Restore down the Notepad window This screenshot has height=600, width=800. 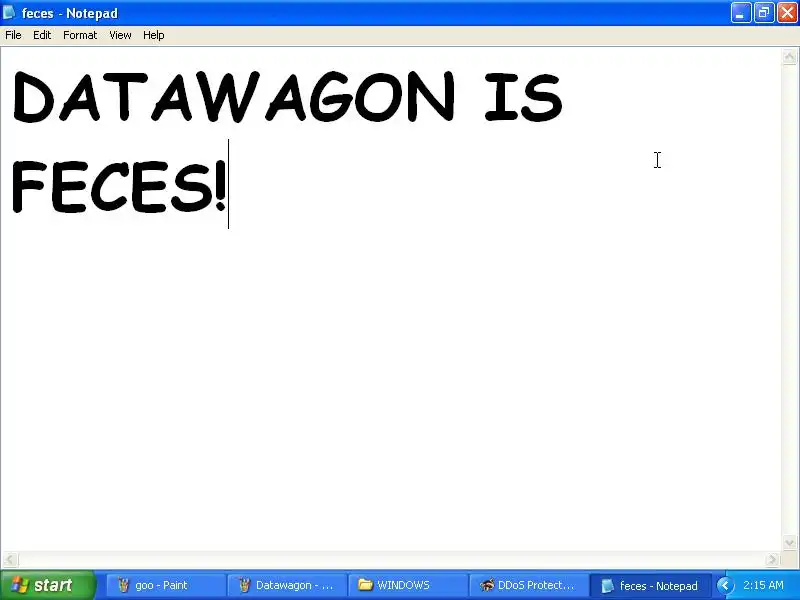[764, 13]
